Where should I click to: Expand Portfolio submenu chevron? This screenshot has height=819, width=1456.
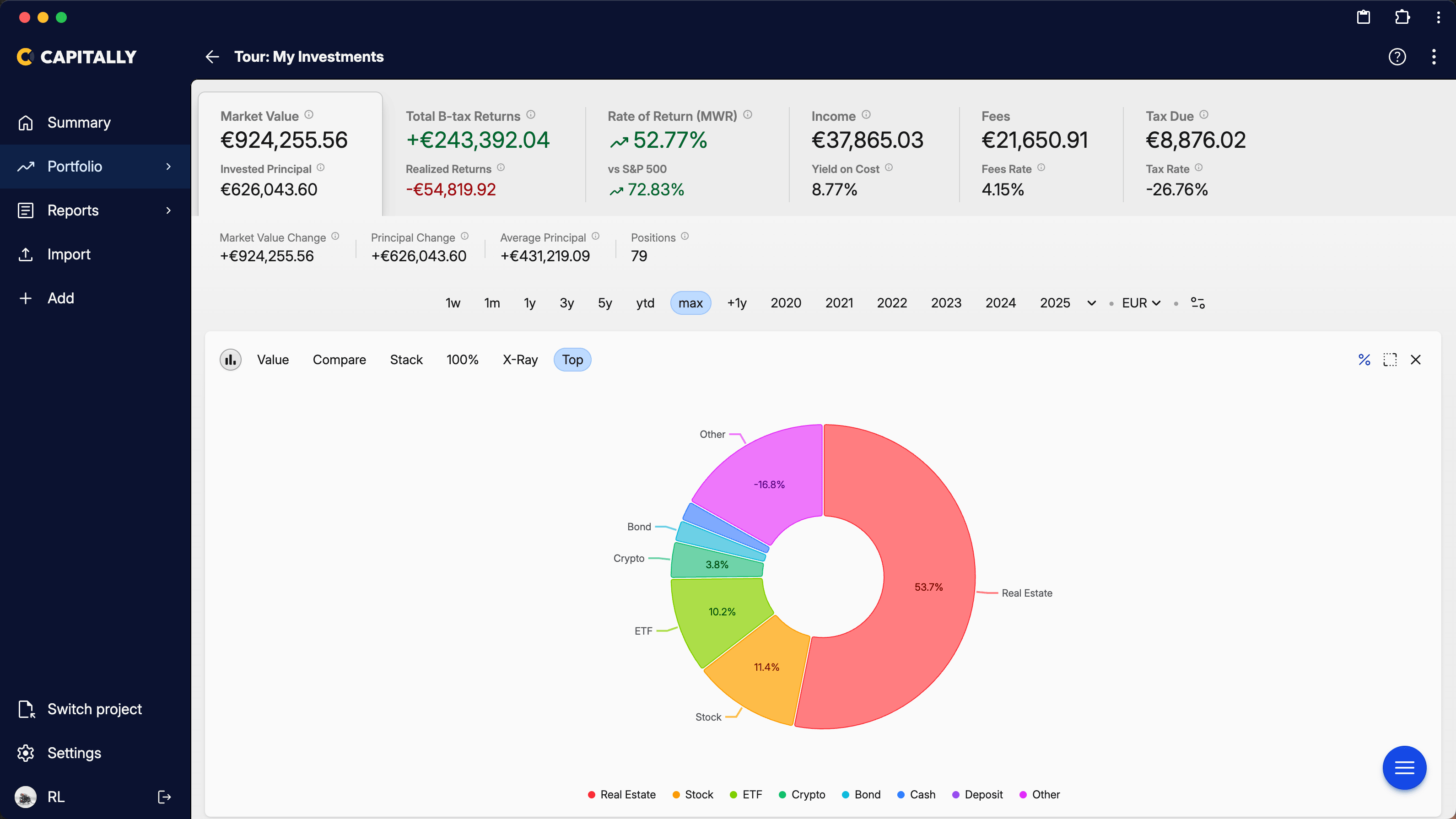coord(168,167)
